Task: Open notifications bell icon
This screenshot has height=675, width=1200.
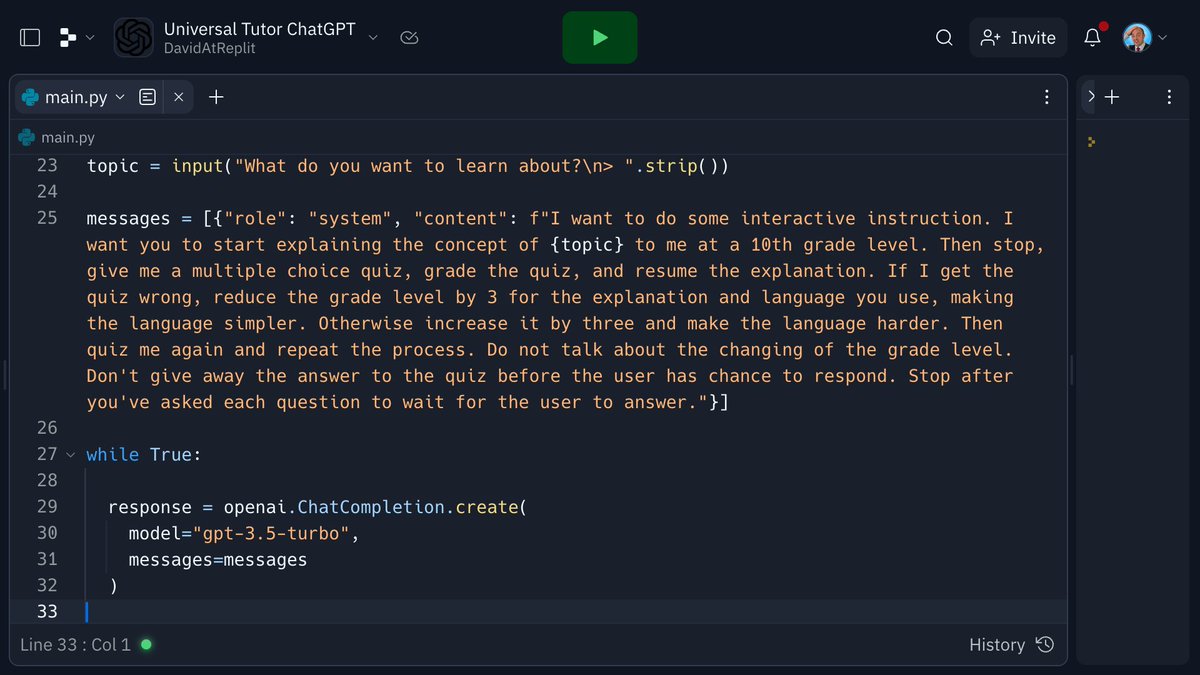Action: click(x=1093, y=38)
